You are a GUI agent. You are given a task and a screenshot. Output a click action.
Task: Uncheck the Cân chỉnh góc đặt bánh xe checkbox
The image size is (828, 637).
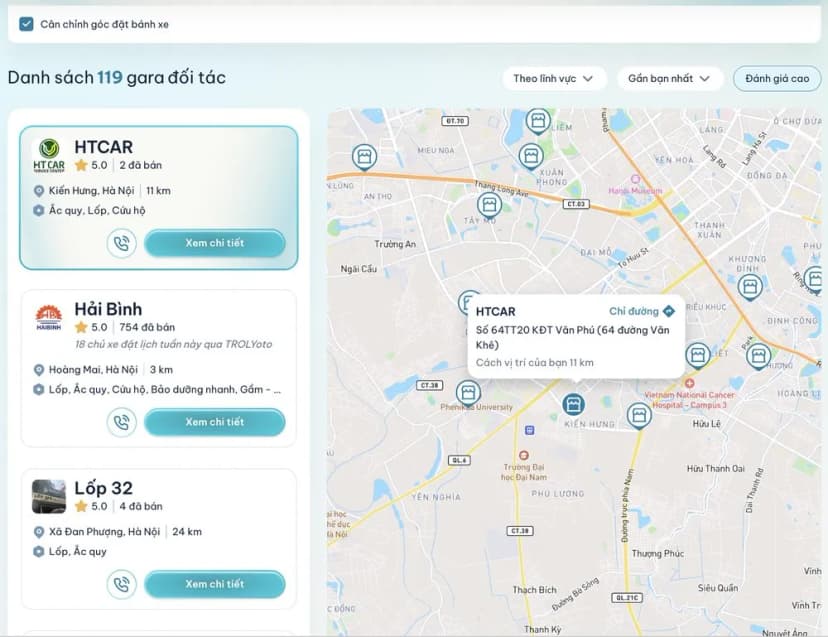26,24
